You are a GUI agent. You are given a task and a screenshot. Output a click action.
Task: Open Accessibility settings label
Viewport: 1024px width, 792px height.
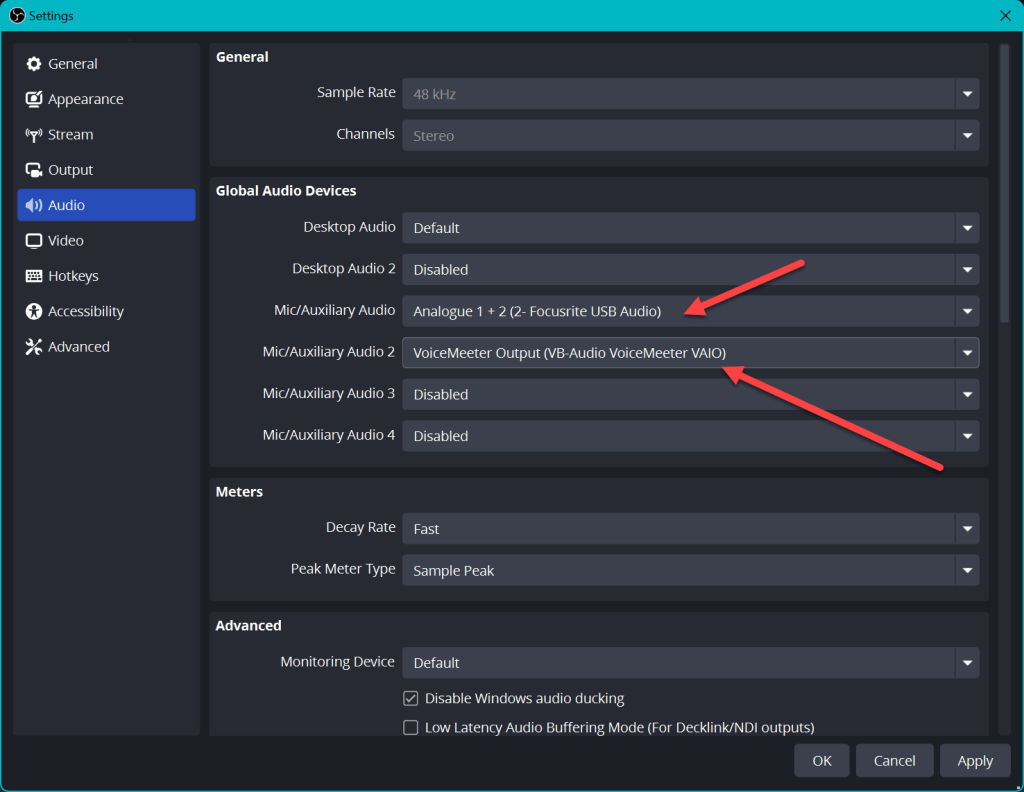tap(86, 311)
